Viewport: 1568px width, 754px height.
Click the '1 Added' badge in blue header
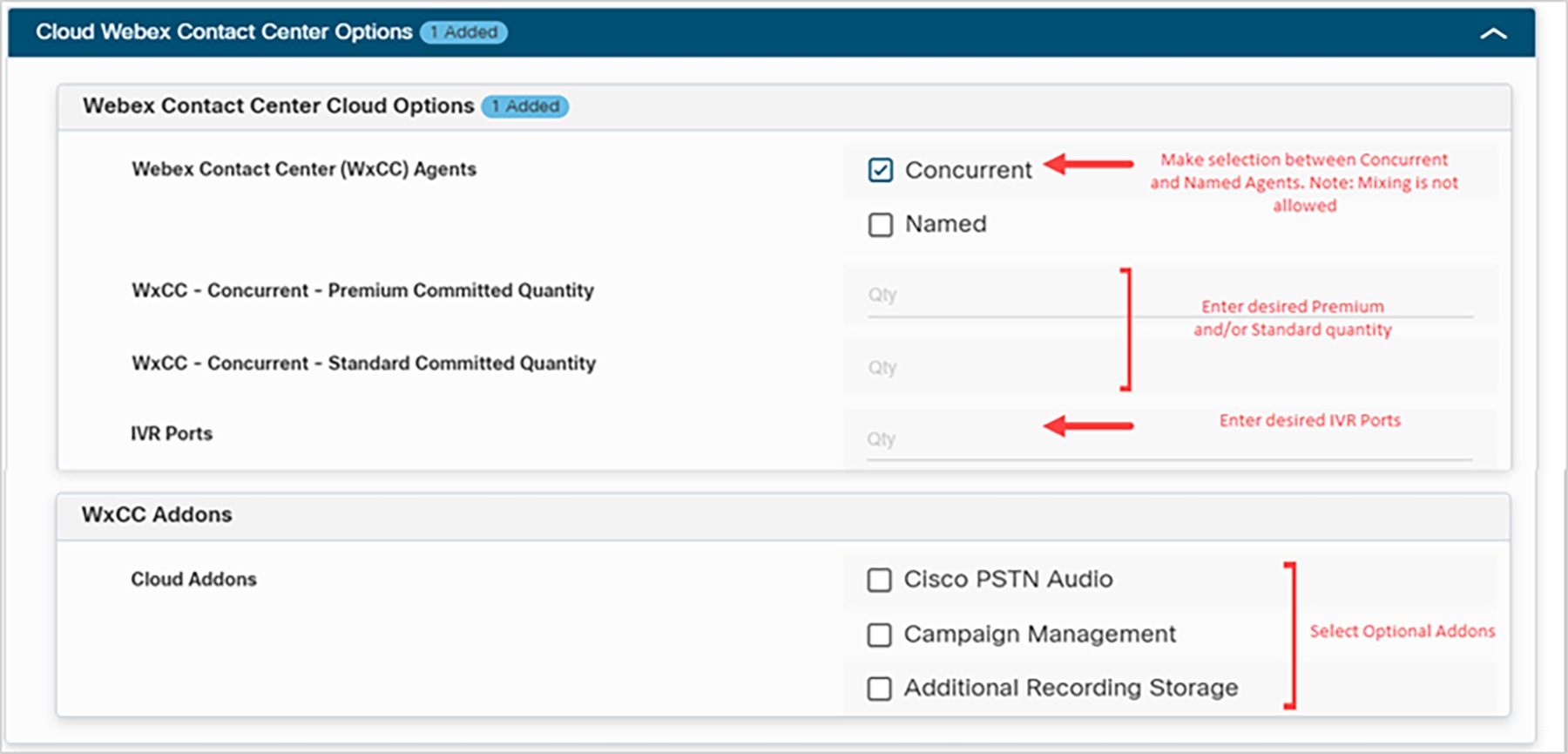(x=463, y=32)
